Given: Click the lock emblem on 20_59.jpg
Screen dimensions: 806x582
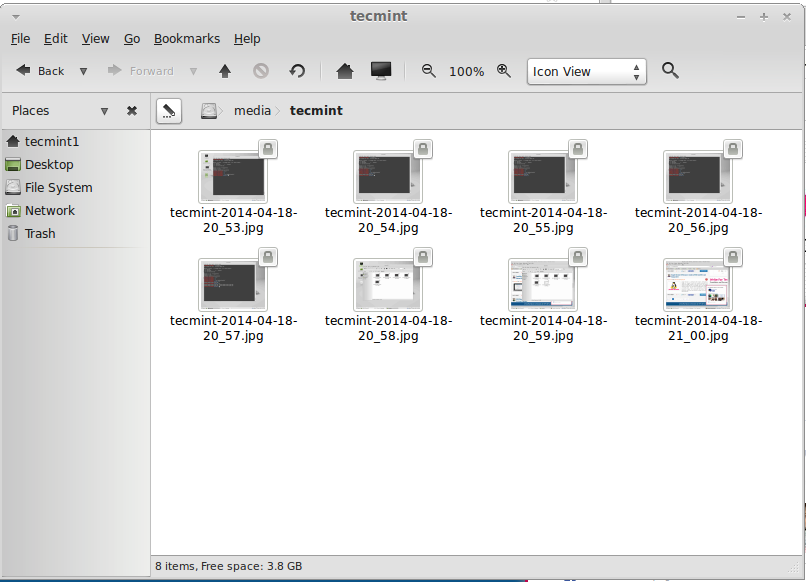Looking at the screenshot, I should tap(578, 257).
